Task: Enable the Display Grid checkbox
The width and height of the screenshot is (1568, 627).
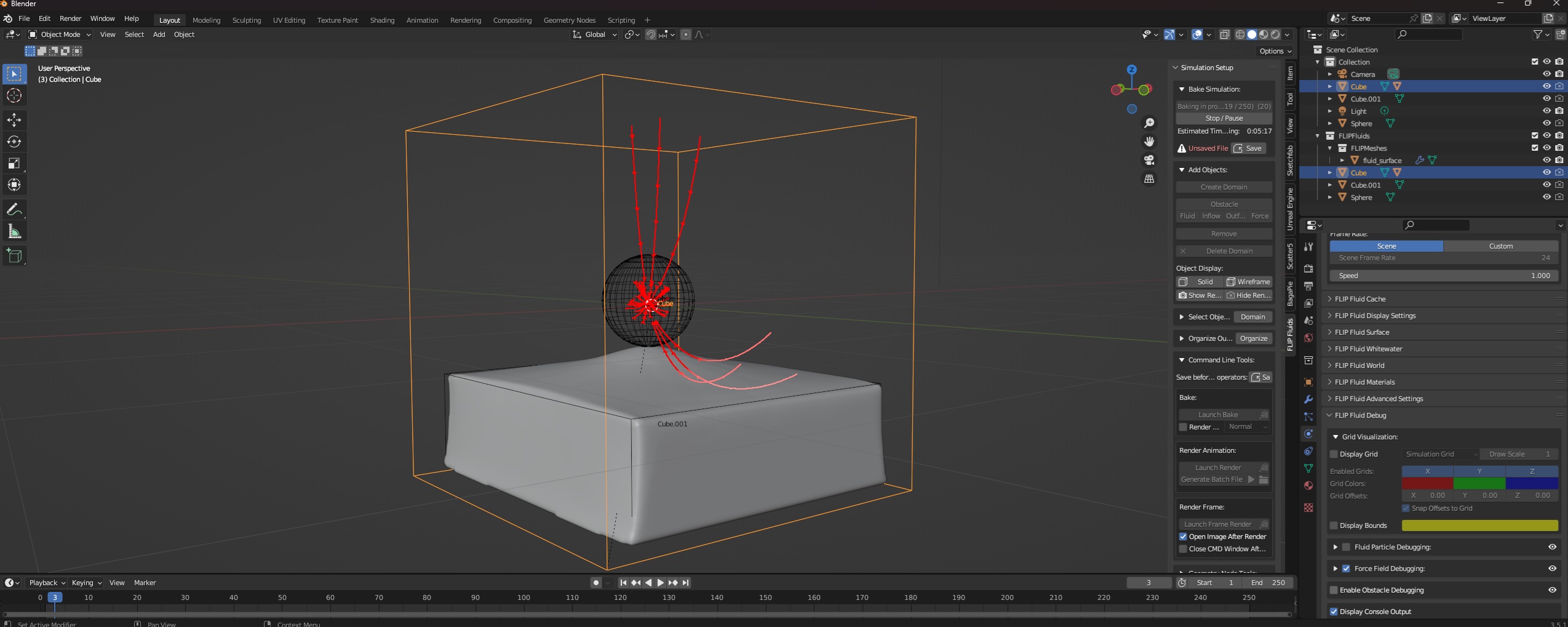Action: pyautogui.click(x=1333, y=454)
